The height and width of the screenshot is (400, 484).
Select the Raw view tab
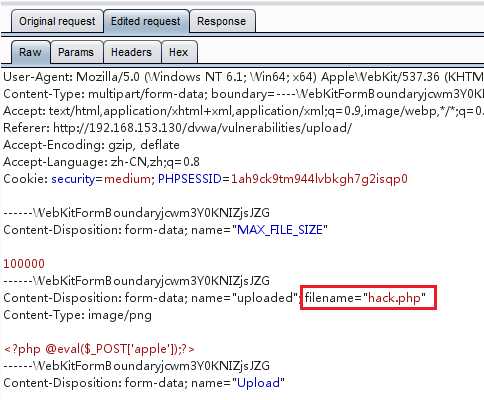30,52
